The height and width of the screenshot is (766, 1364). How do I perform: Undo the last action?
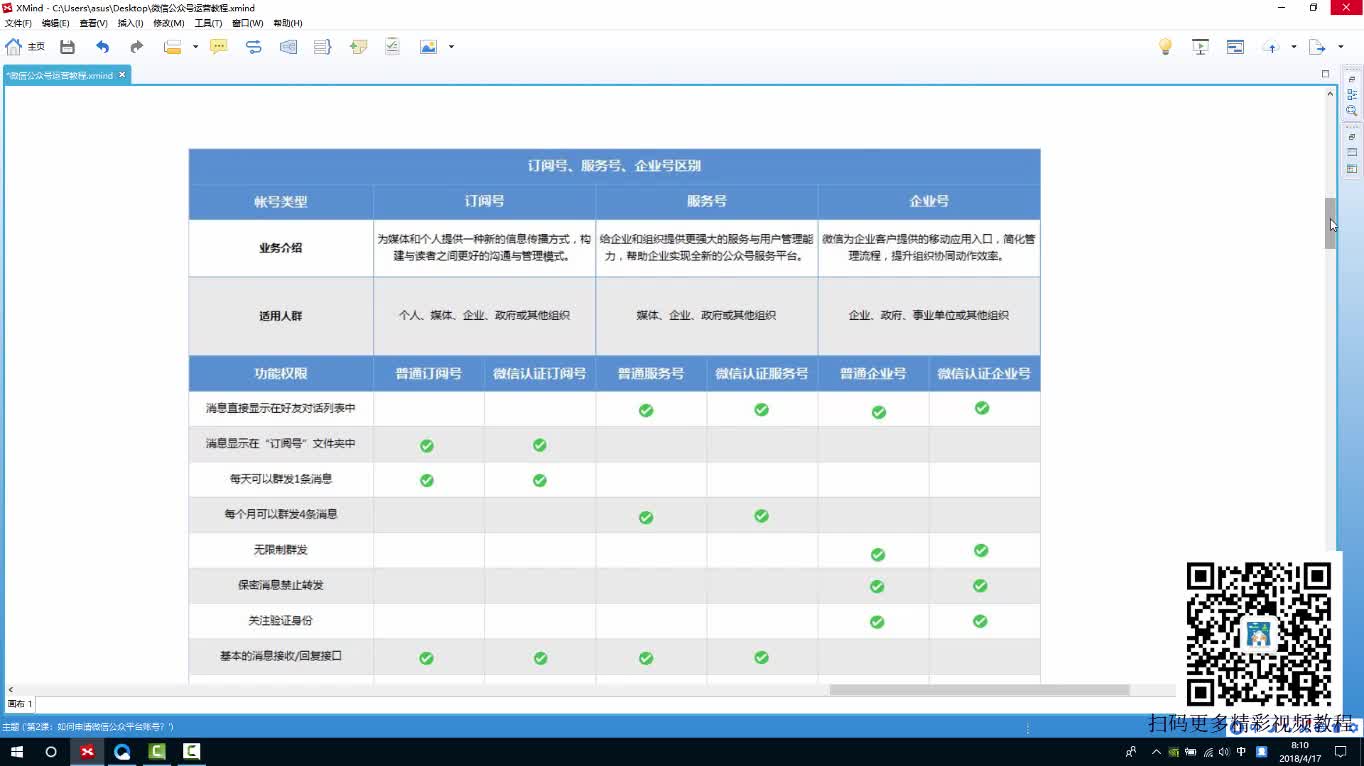(102, 46)
